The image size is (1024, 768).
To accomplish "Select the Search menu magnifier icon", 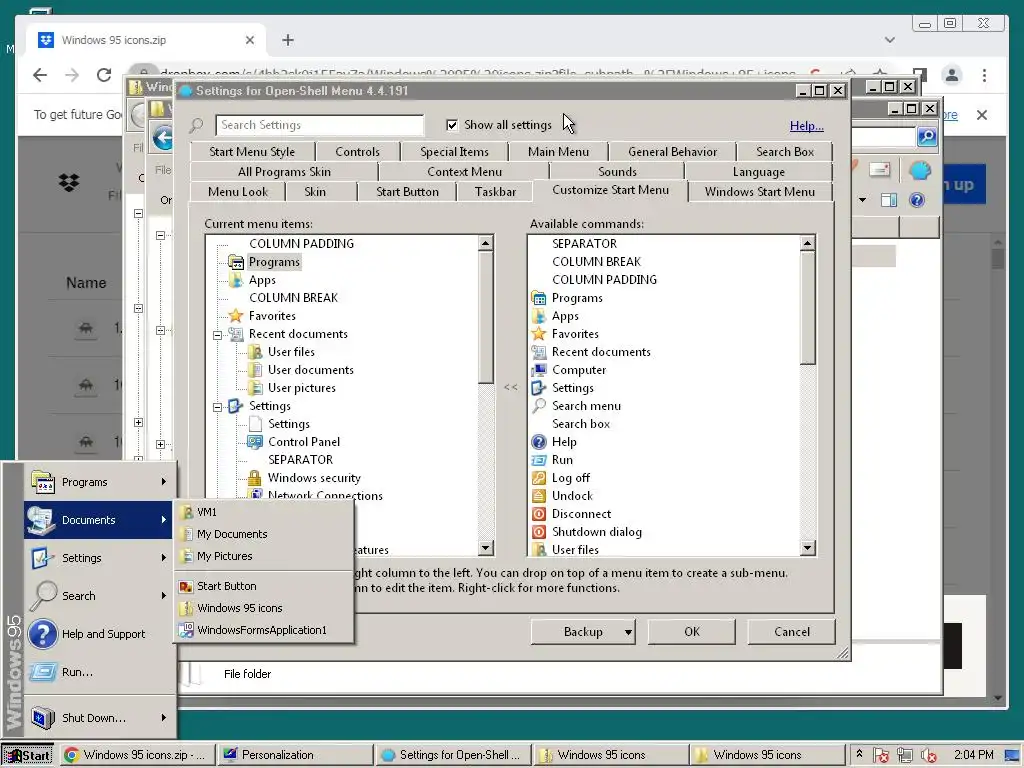I will point(539,406).
